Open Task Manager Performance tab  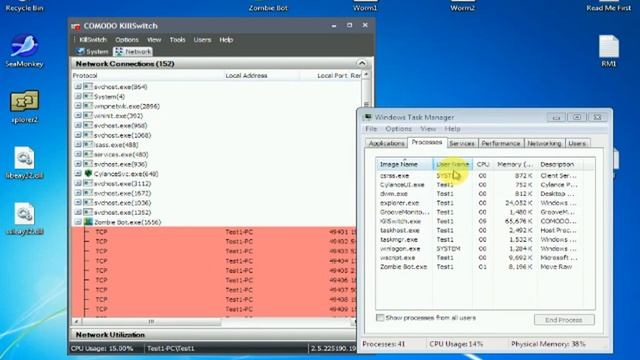(x=501, y=143)
